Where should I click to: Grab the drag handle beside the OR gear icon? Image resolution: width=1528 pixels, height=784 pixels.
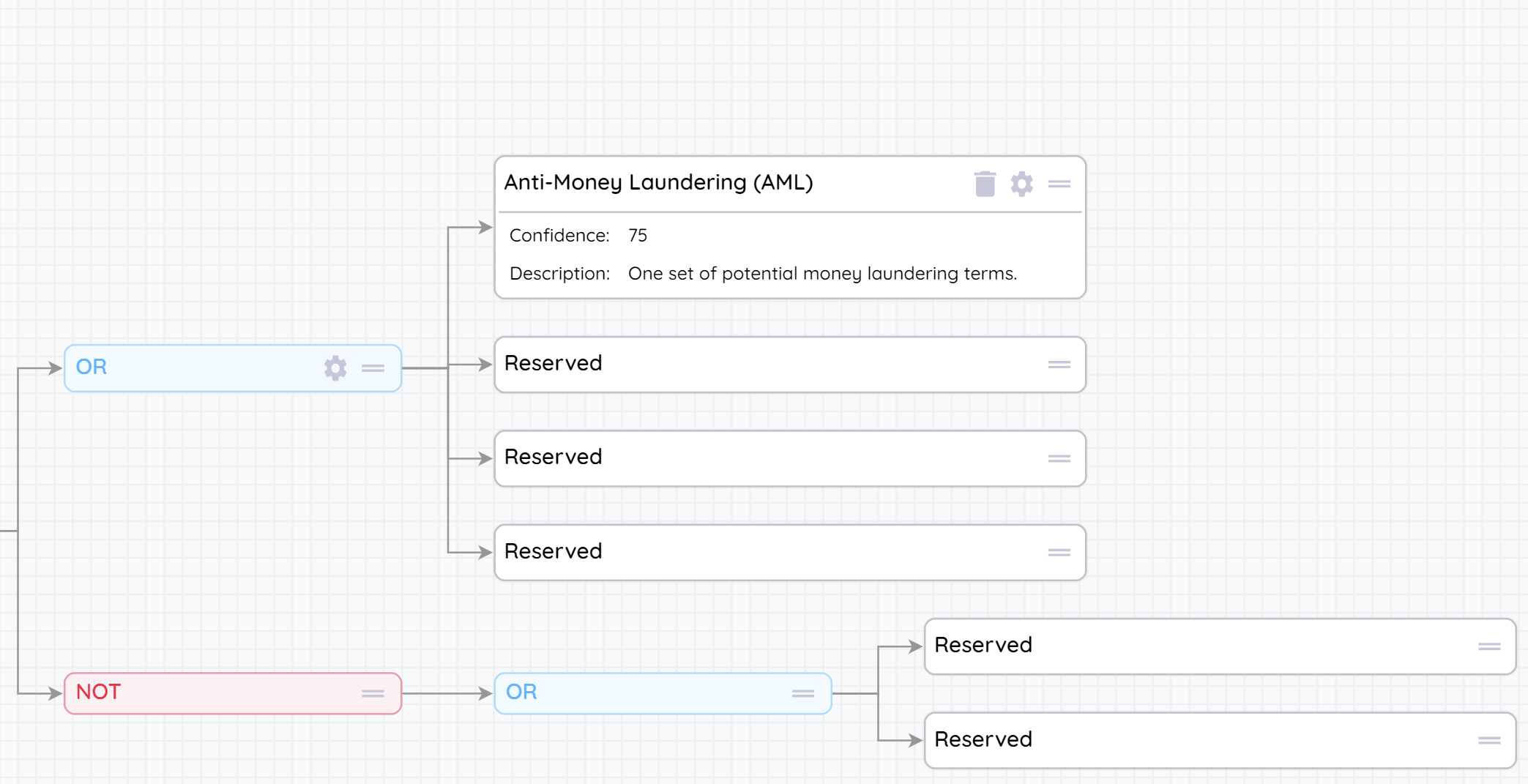click(373, 368)
